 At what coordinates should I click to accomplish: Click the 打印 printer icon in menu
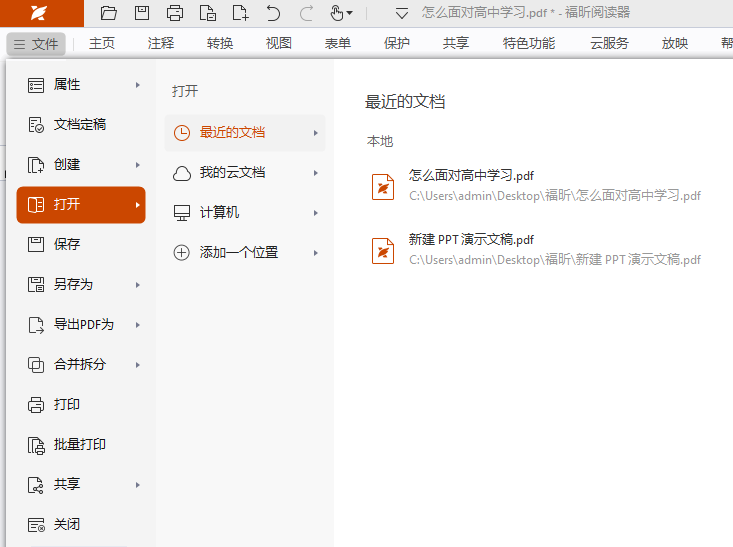(x=36, y=405)
